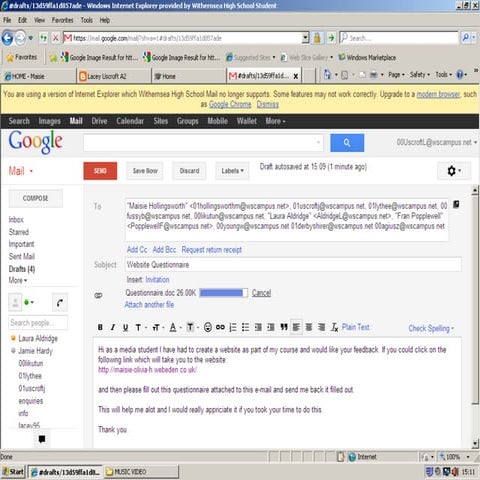Click the browser Back arrow button
This screenshot has height=480, width=480.
tap(7, 38)
